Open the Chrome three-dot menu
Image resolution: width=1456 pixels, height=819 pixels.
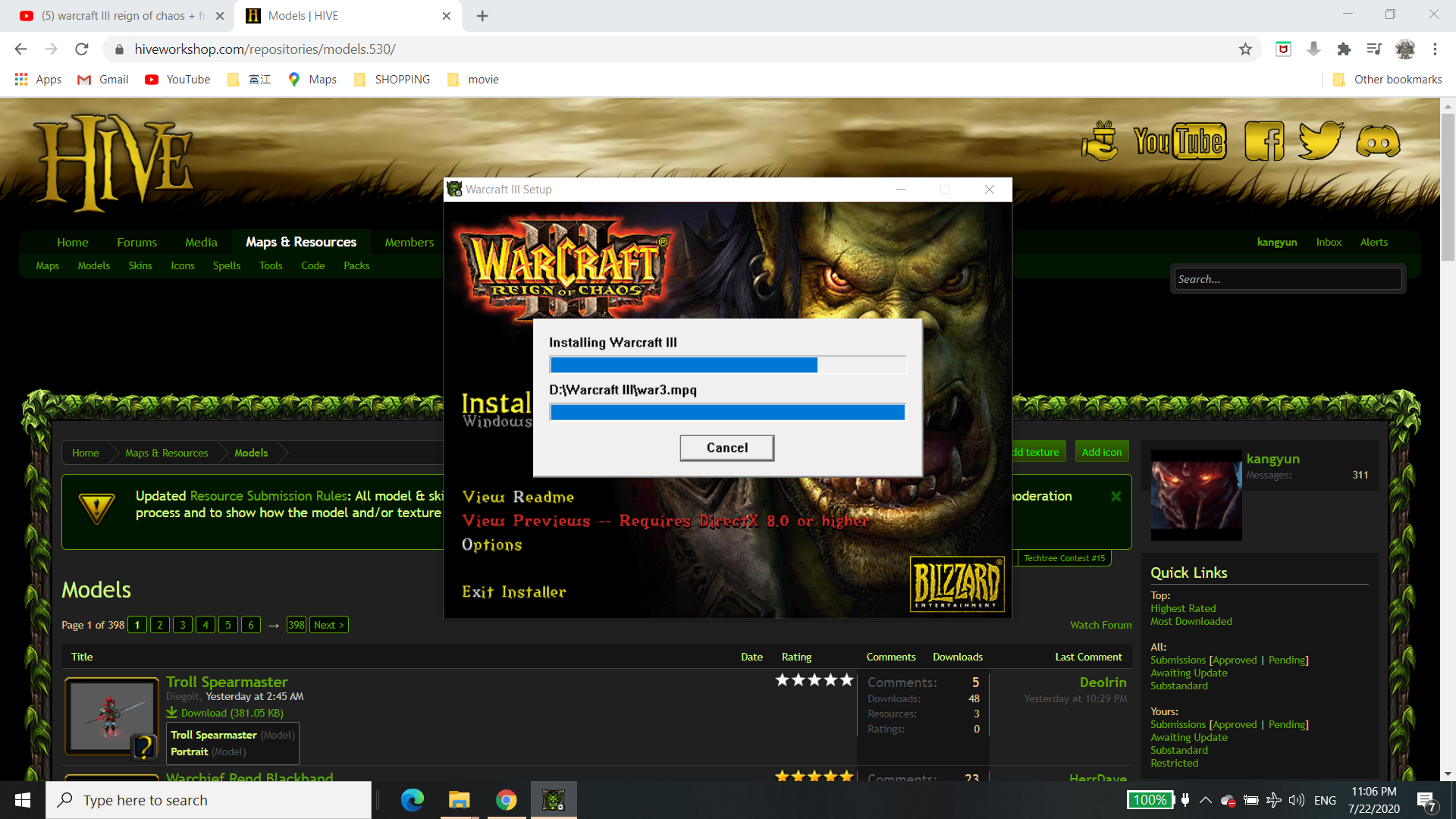(x=1435, y=49)
